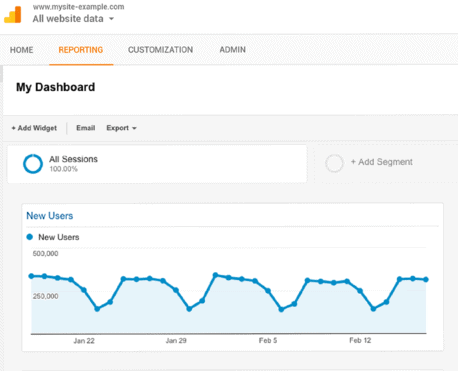Click the Email button
458x371 pixels.
point(86,128)
